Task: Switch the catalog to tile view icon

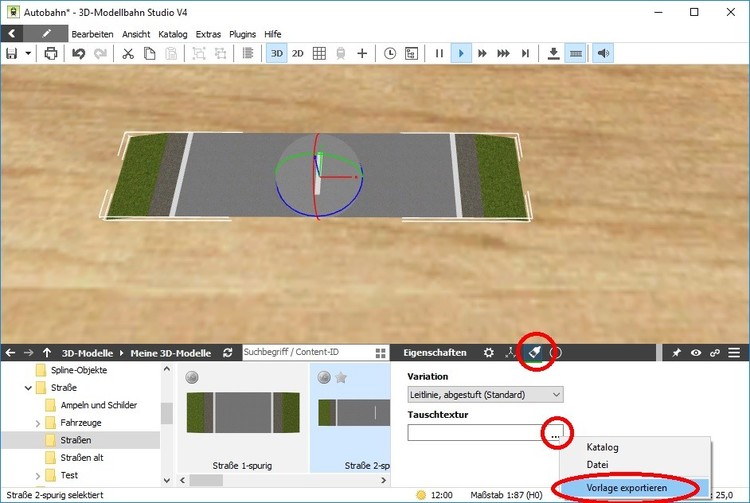Action: (x=381, y=353)
